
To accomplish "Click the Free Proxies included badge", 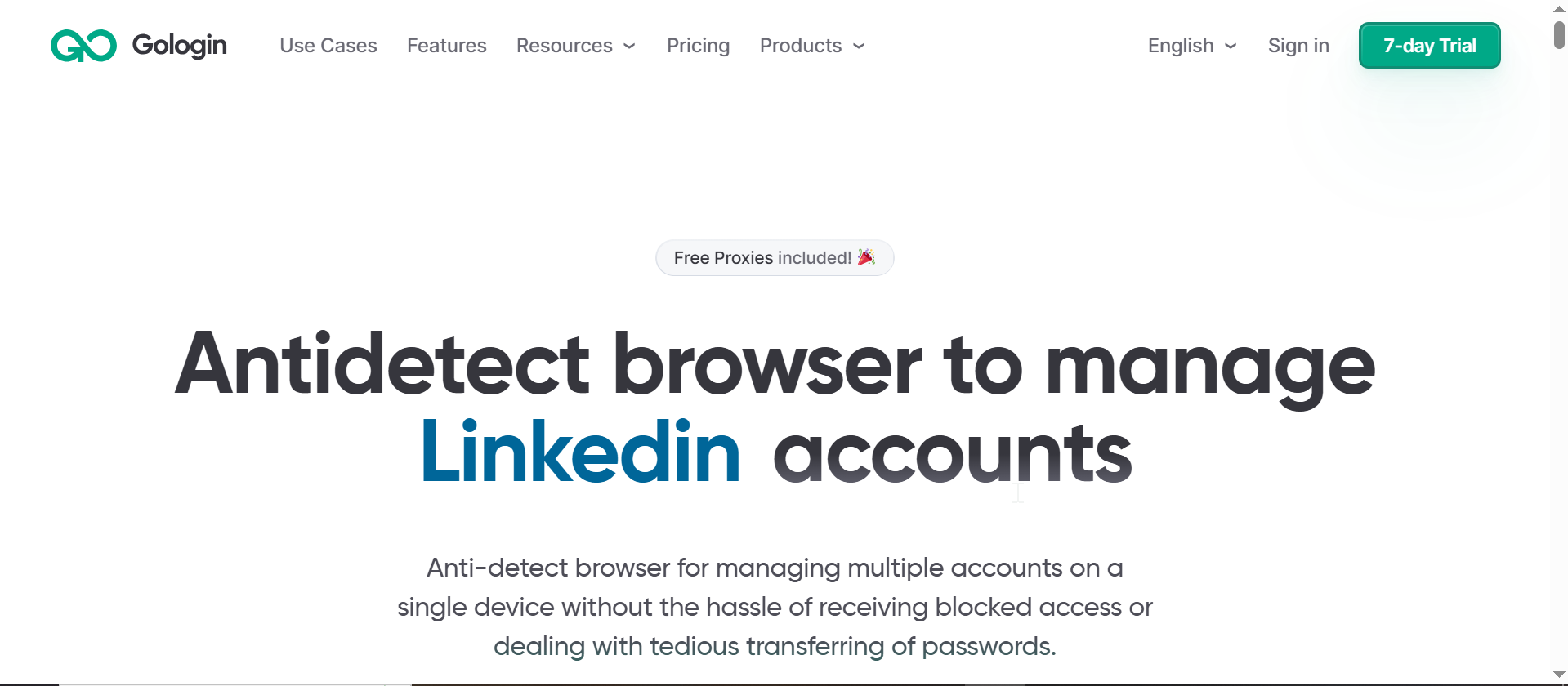I will click(762, 258).
